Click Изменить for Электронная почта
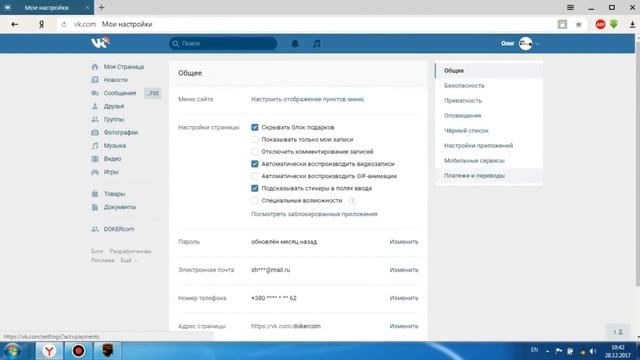This screenshot has height=360, width=640. pyautogui.click(x=404, y=270)
